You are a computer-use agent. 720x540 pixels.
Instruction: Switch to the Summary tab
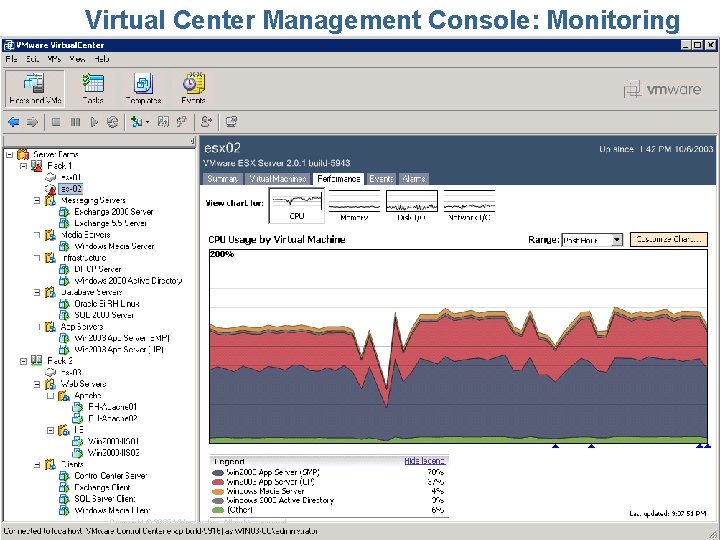click(x=223, y=179)
